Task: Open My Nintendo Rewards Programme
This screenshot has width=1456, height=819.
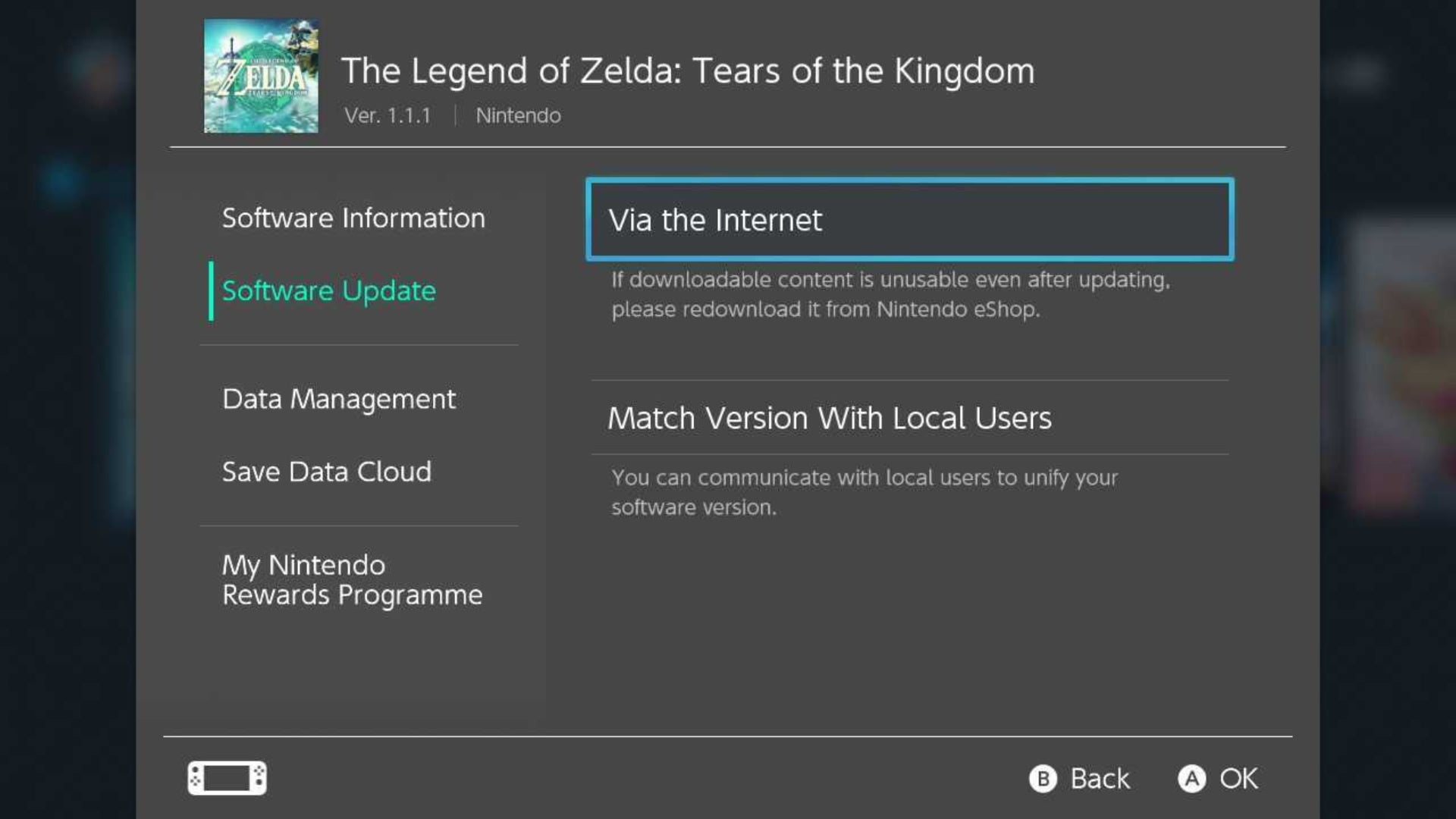Action: tap(352, 580)
